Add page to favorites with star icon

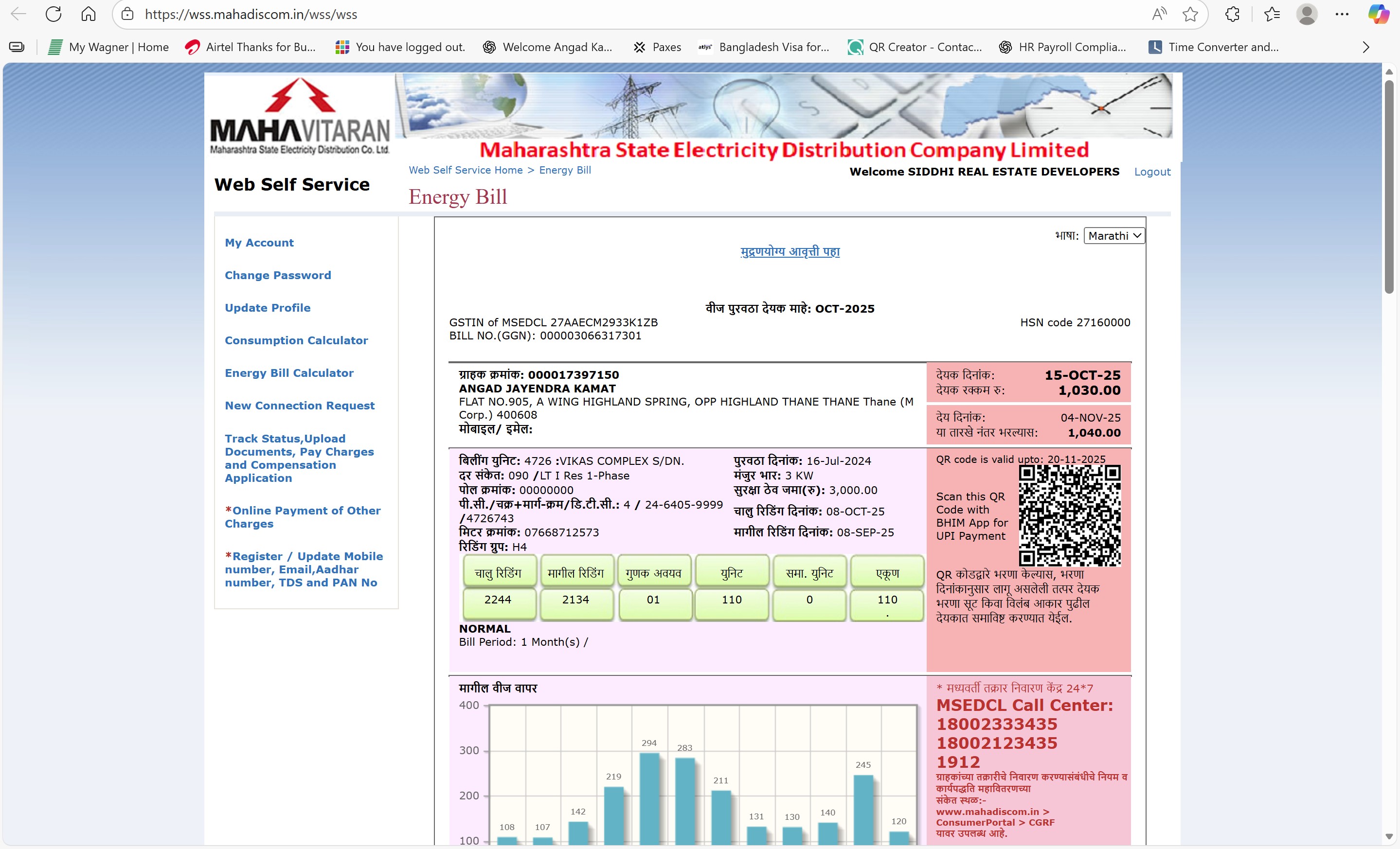coord(1190,14)
